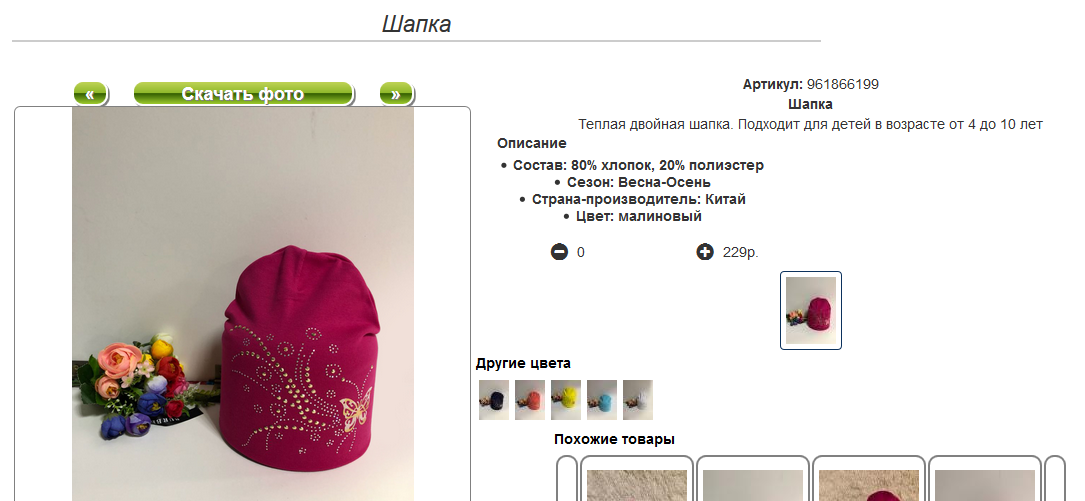The width and height of the screenshot is (1085, 501).
Task: Click the plus quantity icon
Action: tap(704, 252)
